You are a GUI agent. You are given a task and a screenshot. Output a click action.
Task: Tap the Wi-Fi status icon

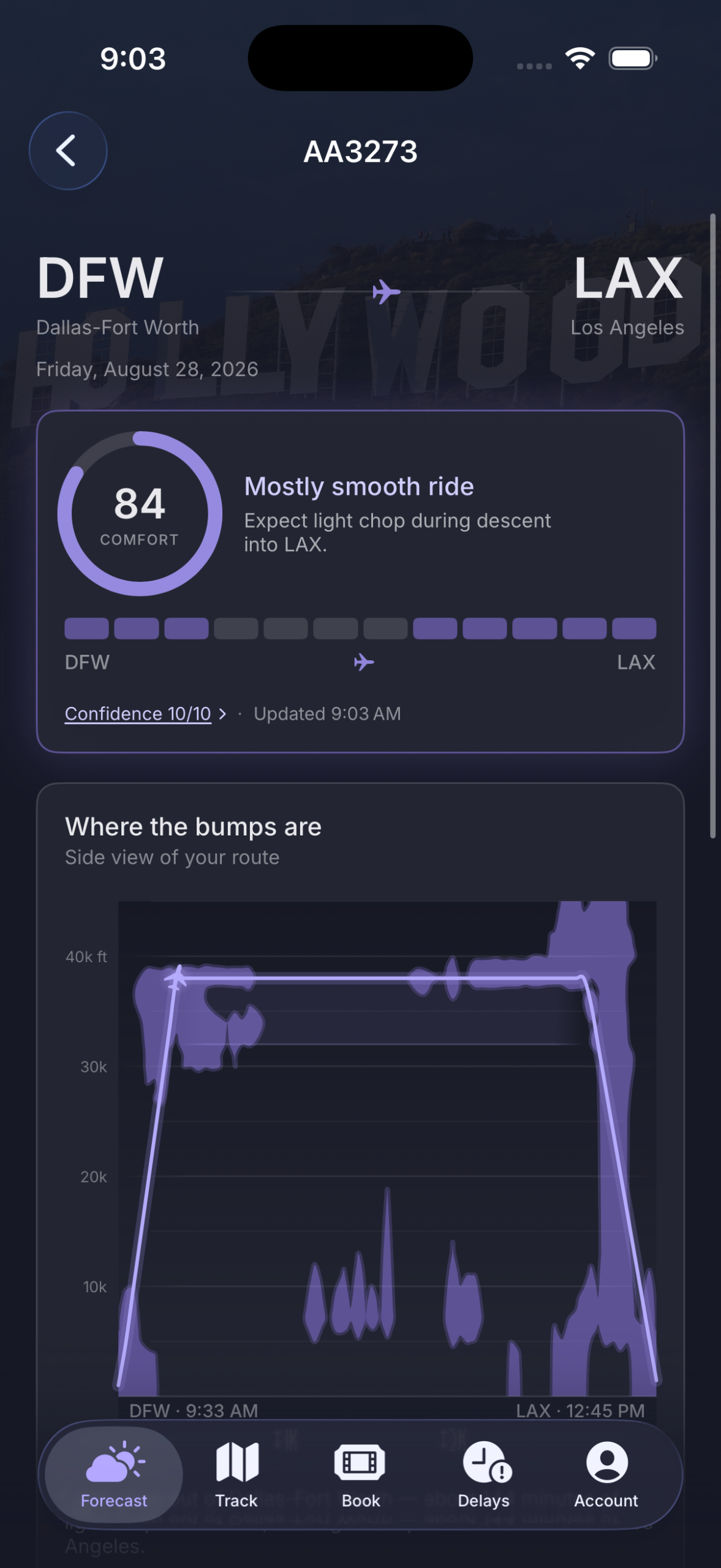pyautogui.click(x=580, y=58)
